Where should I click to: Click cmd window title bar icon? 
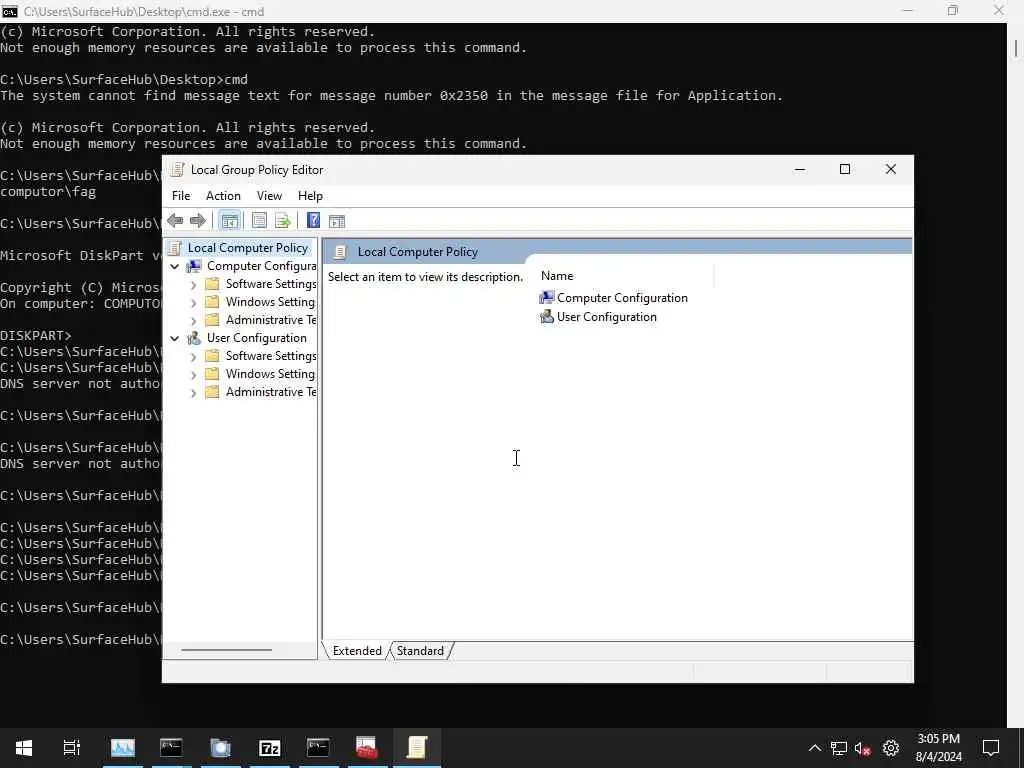[10, 11]
